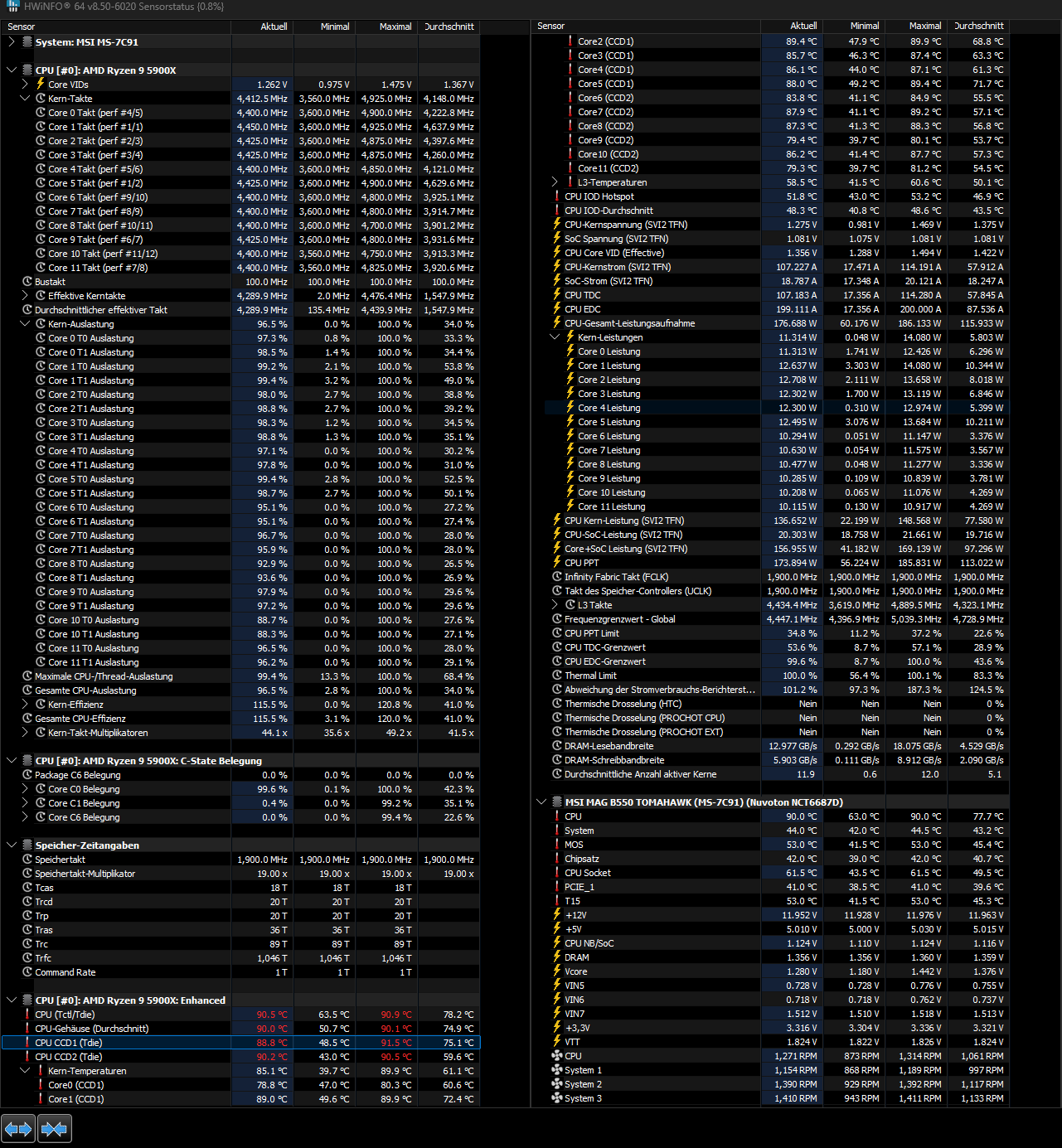Select clock icon next to Maximale CPU-/Thread-Auslastung
Screen dimensions: 1062x1148
pyautogui.click(x=27, y=676)
